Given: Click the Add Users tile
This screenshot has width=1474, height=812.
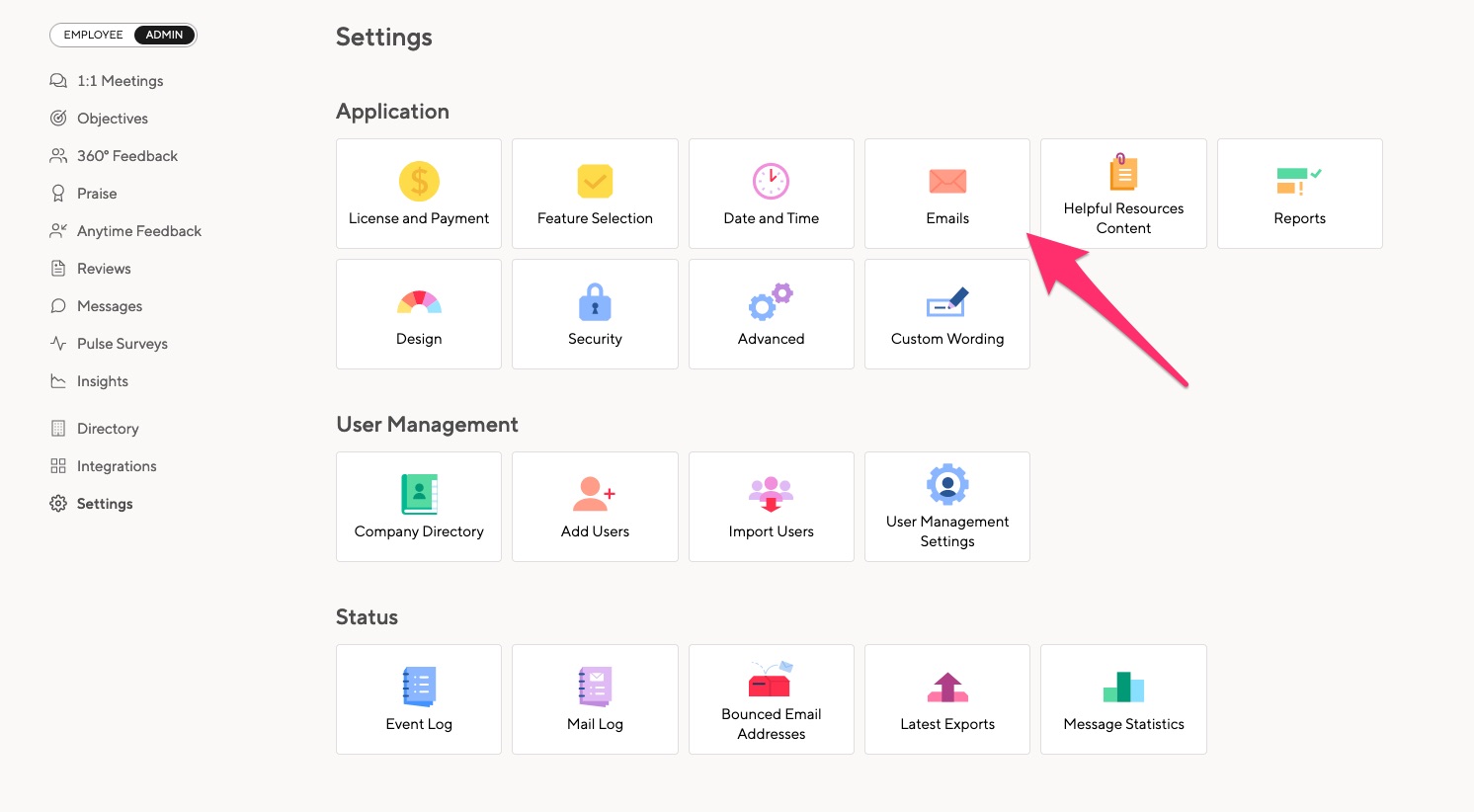Looking at the screenshot, I should (x=594, y=507).
